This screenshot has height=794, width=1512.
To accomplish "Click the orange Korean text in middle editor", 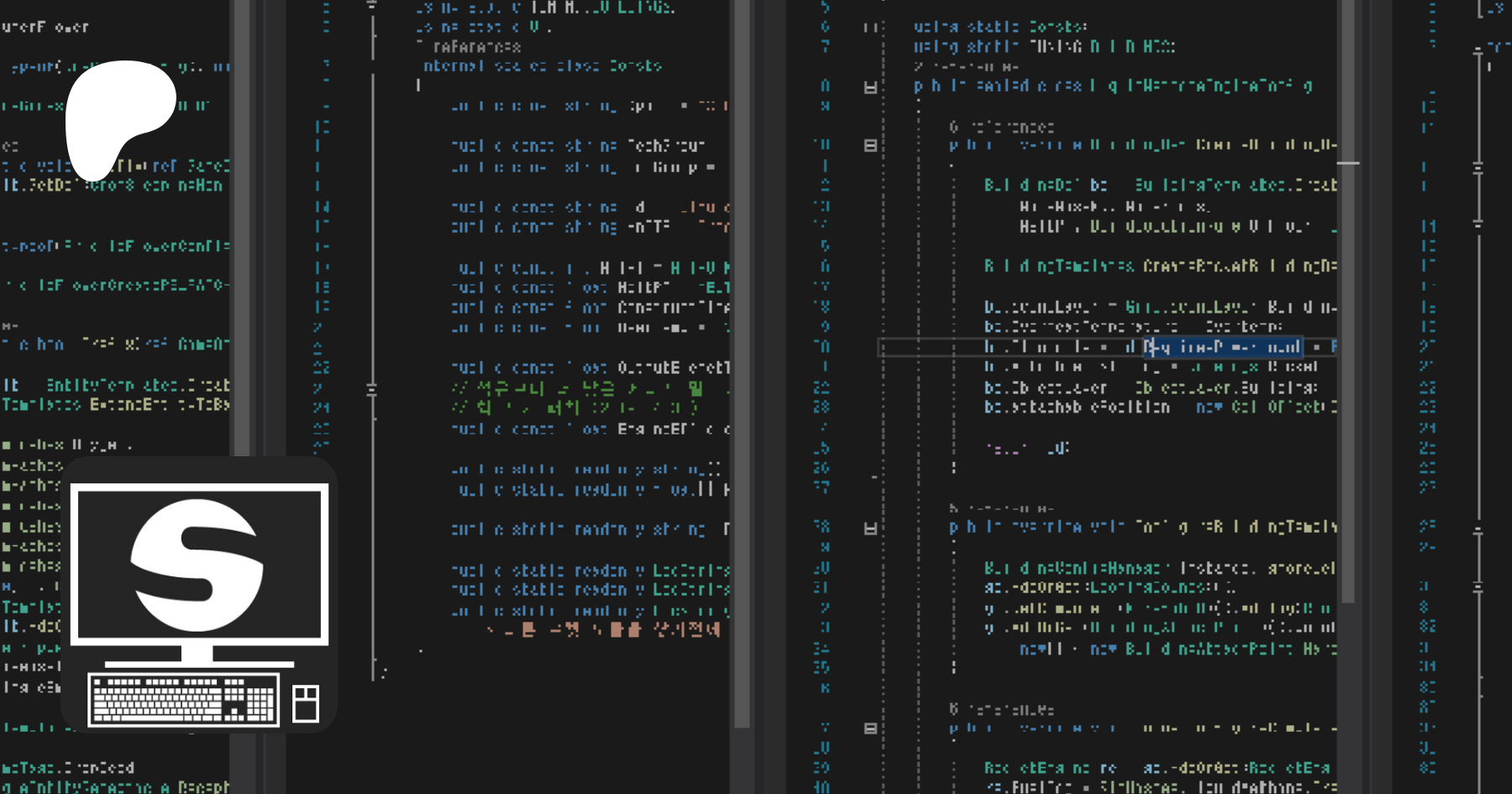I will 603,629.
